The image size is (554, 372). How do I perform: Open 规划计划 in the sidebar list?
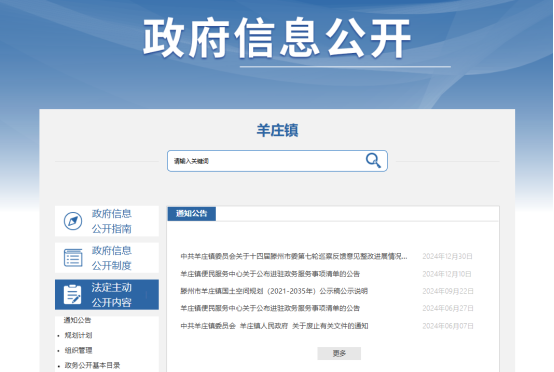click(78, 335)
